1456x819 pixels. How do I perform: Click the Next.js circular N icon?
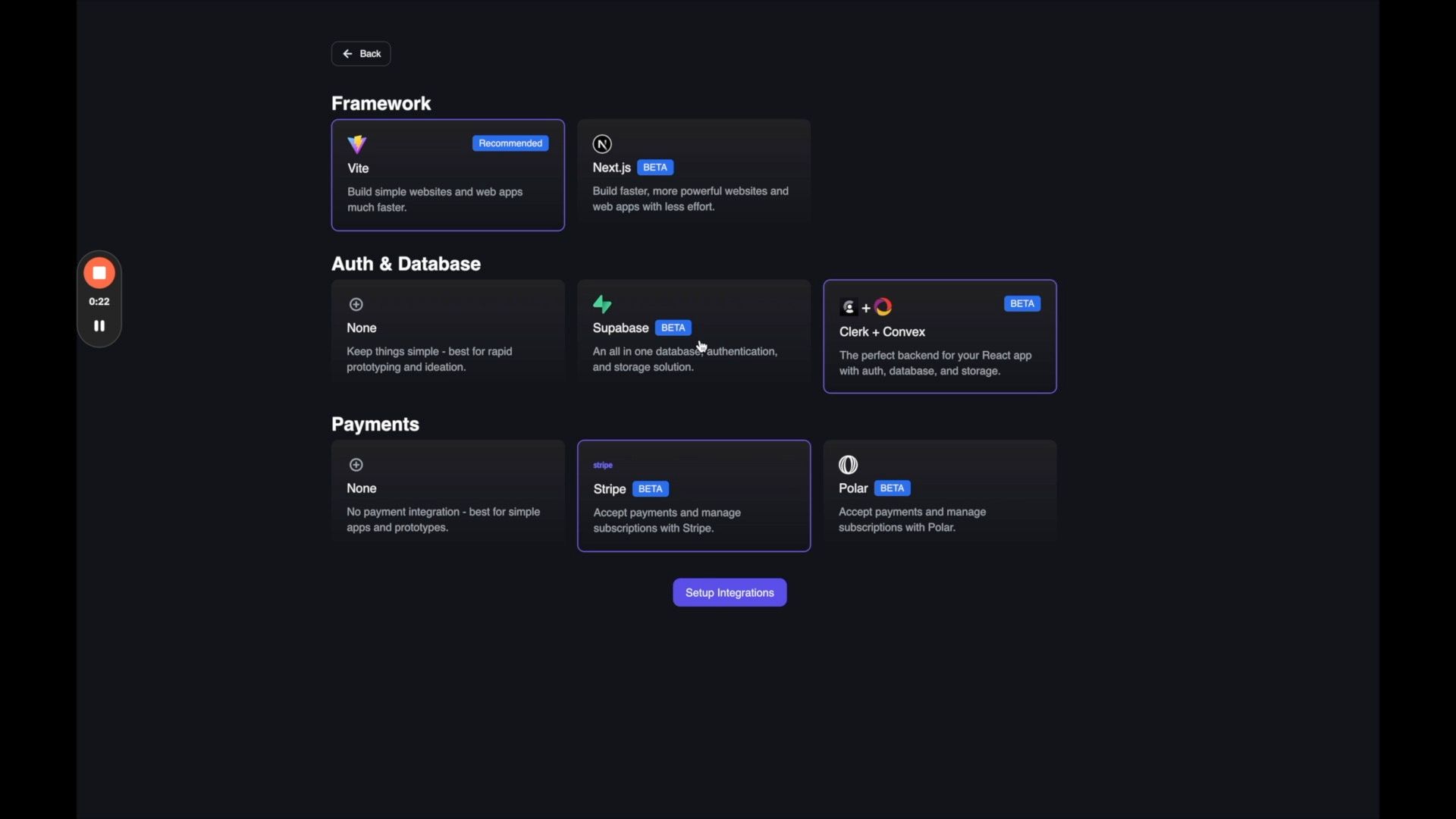click(602, 144)
